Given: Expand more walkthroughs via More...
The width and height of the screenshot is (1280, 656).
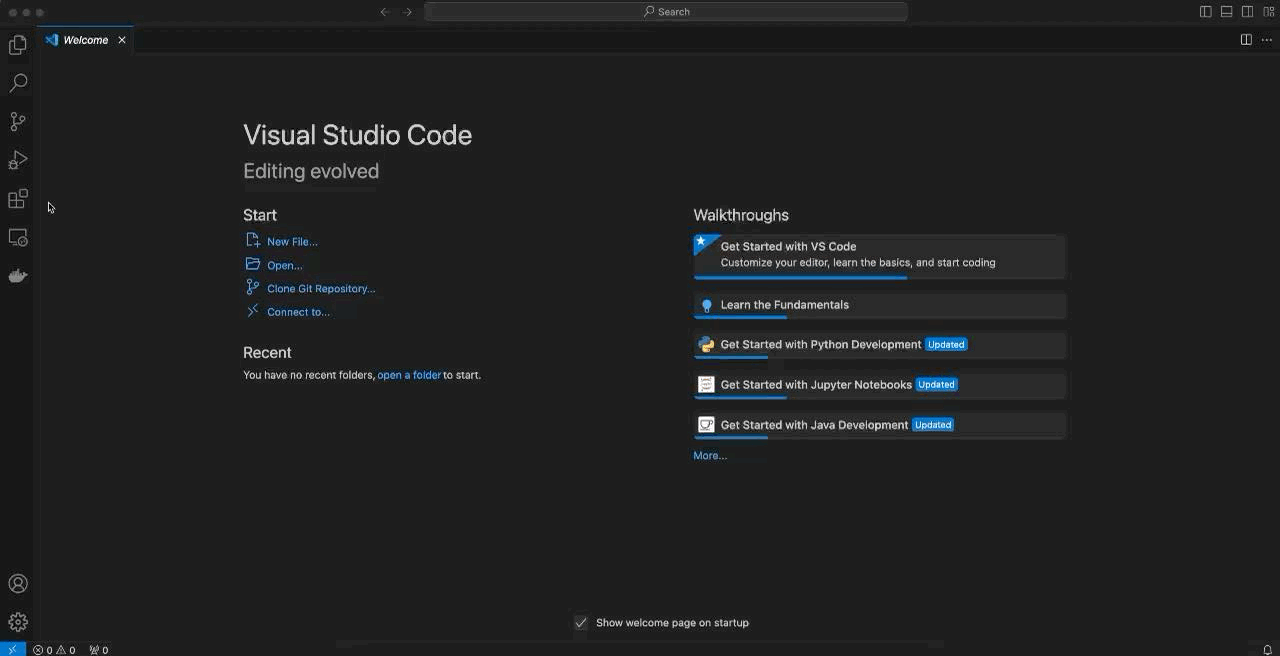Looking at the screenshot, I should [x=709, y=455].
